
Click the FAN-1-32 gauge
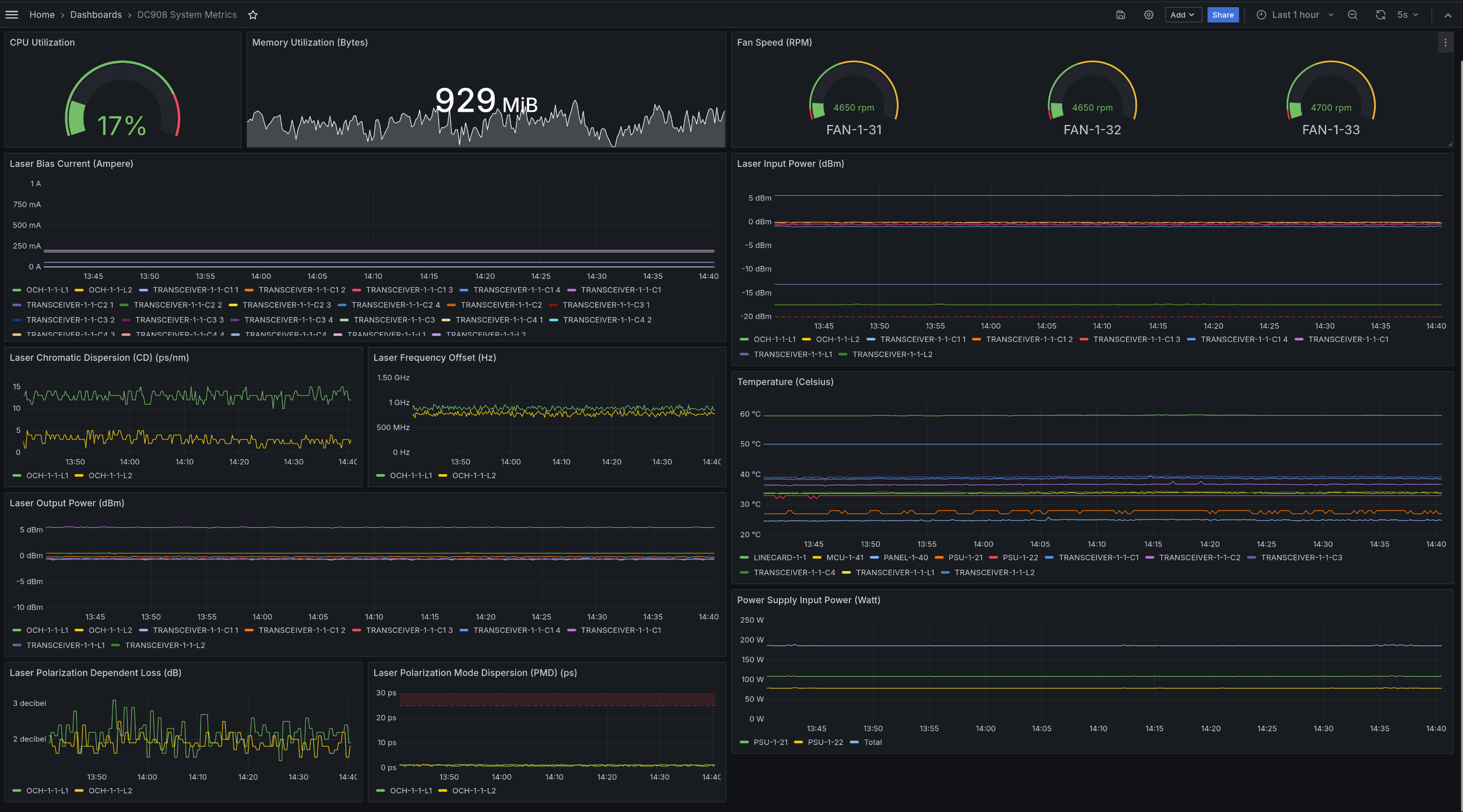[1091, 96]
